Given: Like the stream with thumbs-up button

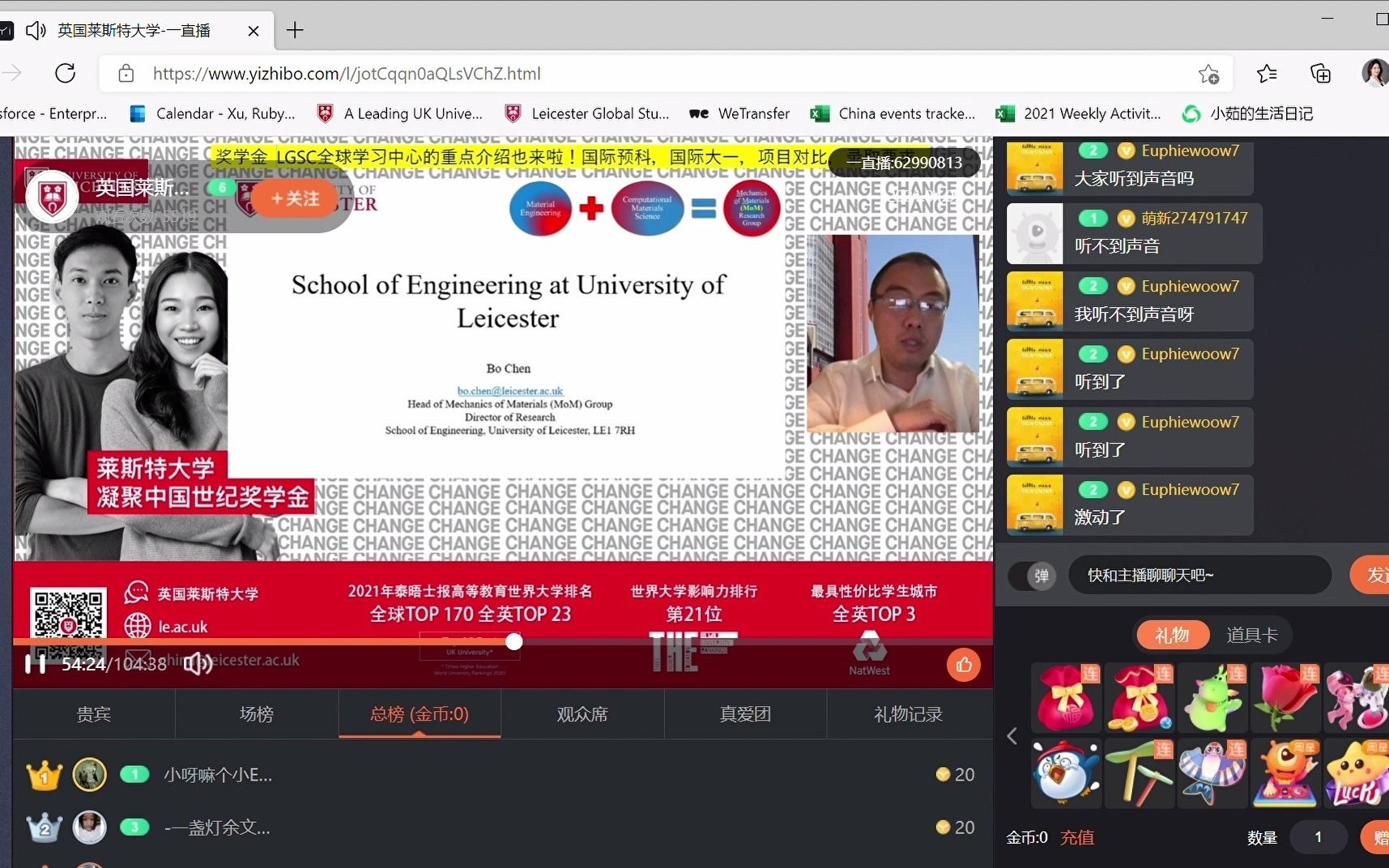Looking at the screenshot, I should tap(964, 665).
